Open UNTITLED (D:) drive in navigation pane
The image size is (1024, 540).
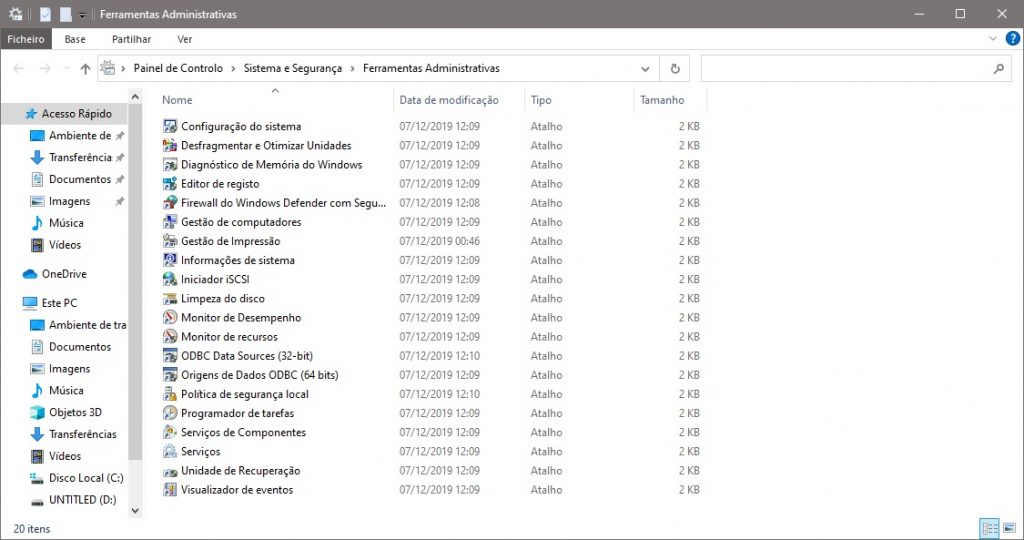(82, 500)
